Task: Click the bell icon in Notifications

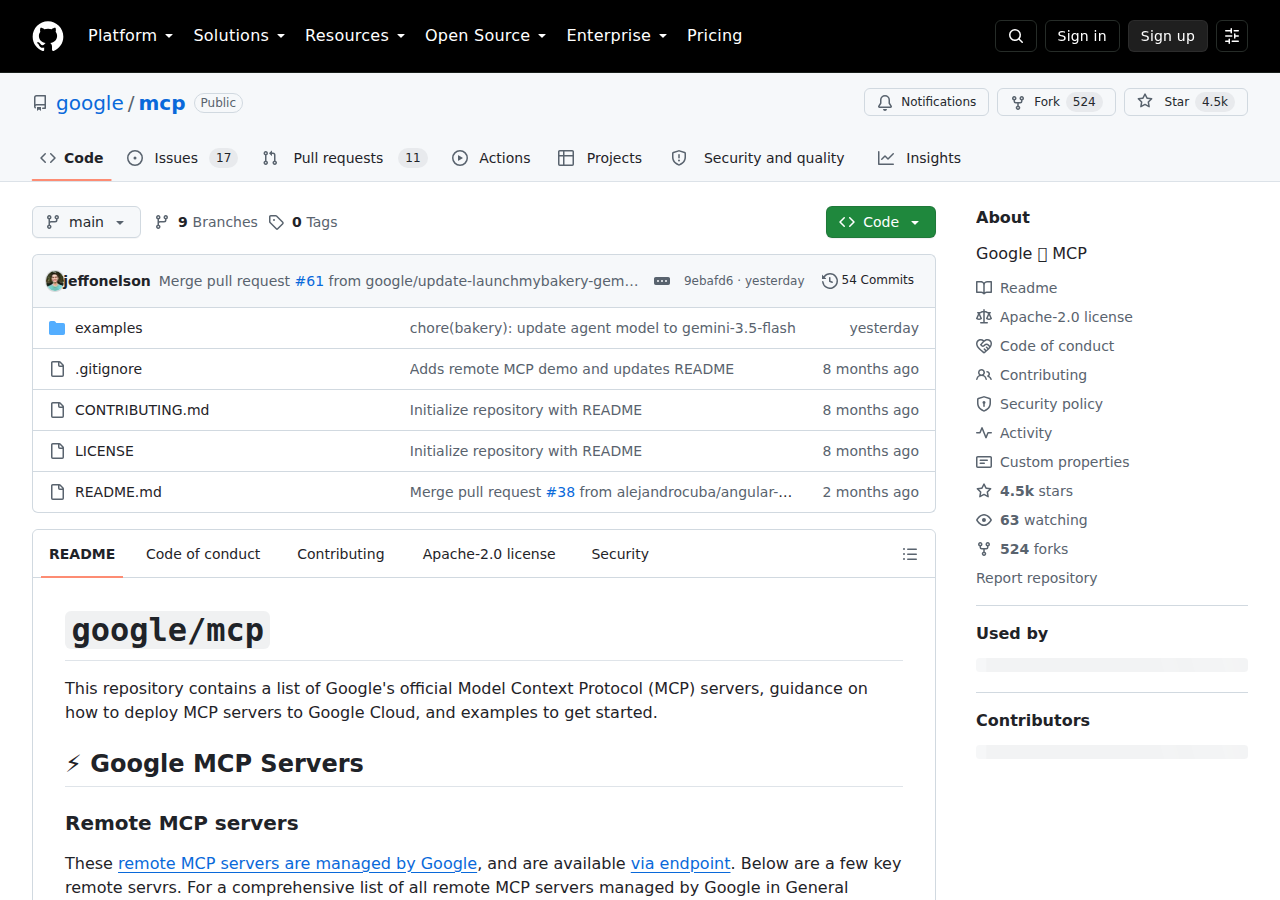Action: tap(885, 102)
